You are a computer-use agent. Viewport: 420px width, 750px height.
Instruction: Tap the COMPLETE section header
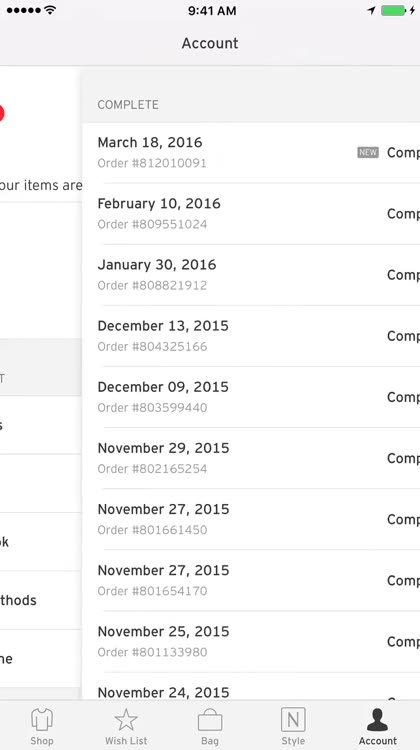128,105
